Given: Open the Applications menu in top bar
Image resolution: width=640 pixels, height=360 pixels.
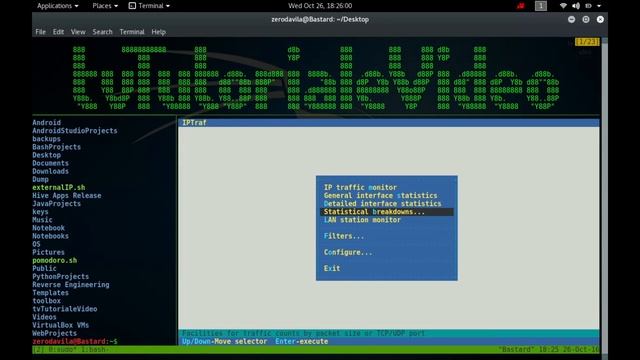Looking at the screenshot, I should 58,6.
